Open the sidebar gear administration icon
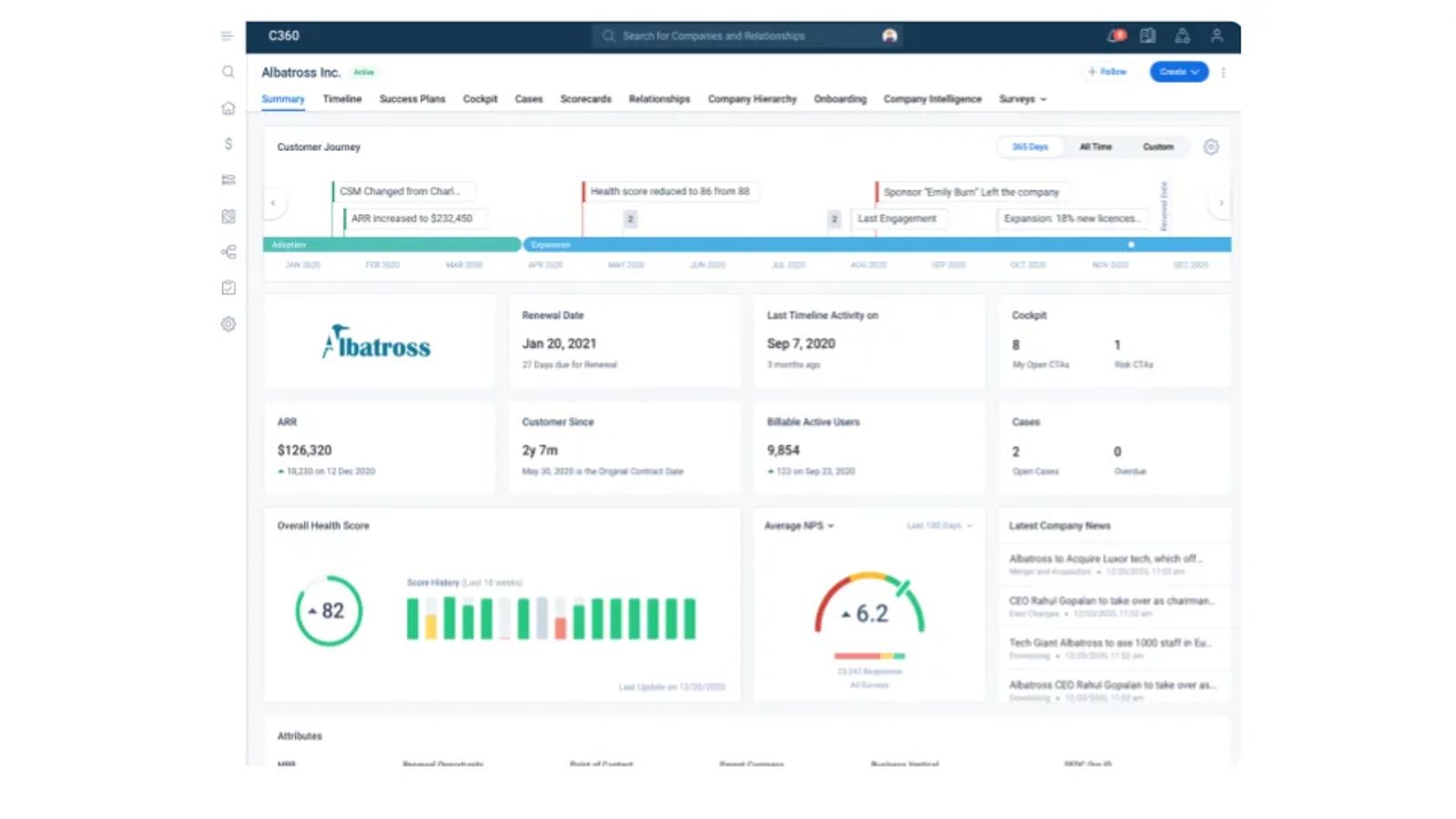Viewport: 1456px width, 819px height. point(228,324)
